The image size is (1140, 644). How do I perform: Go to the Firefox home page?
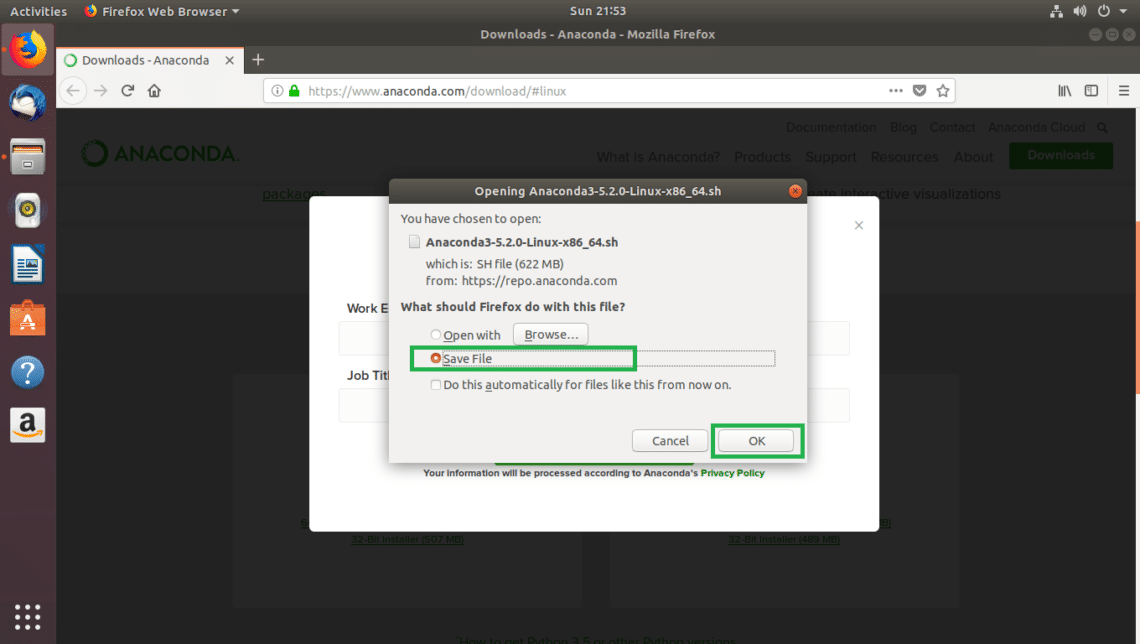[154, 91]
